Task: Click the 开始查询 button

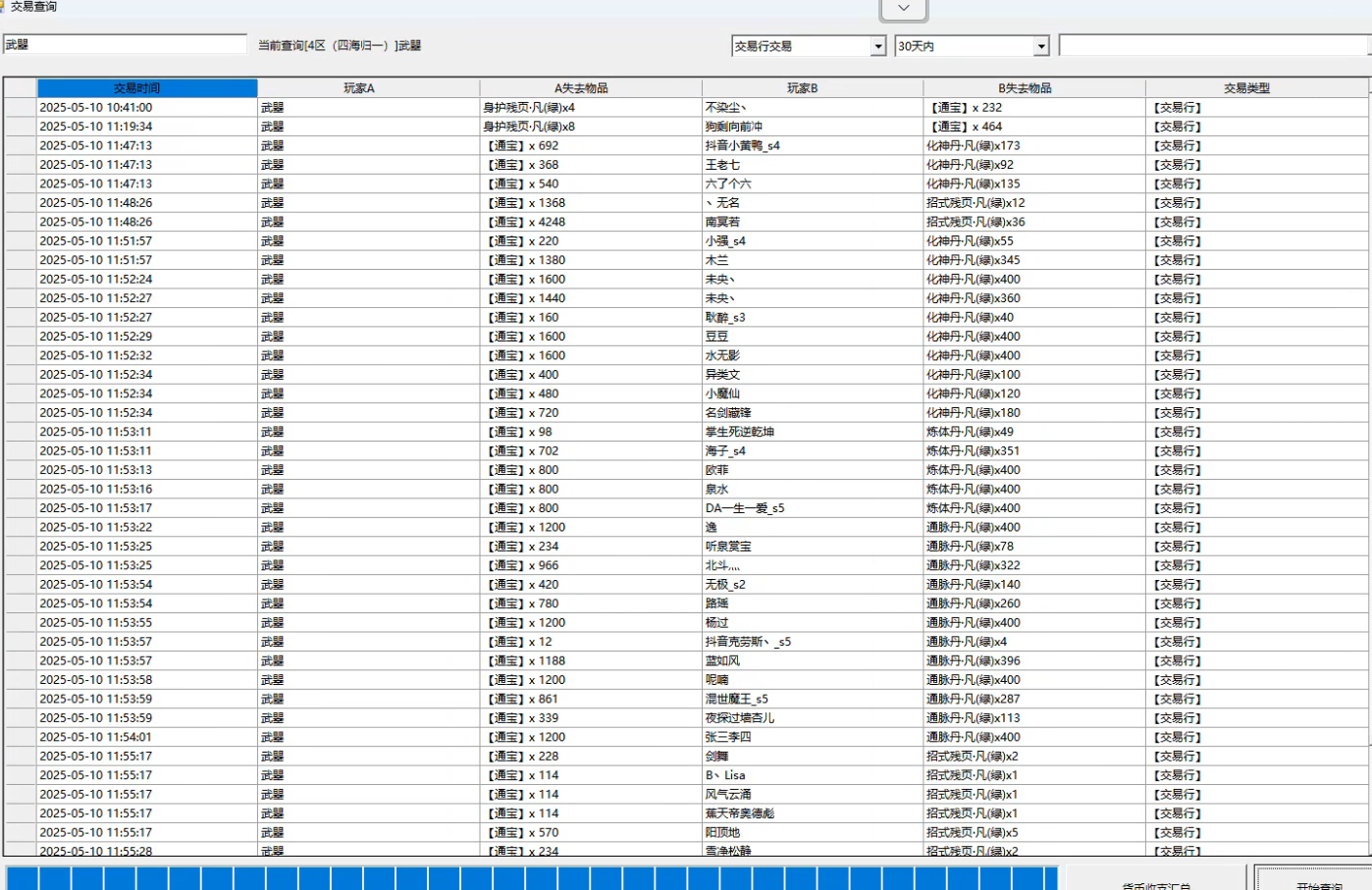Action: point(1315,879)
